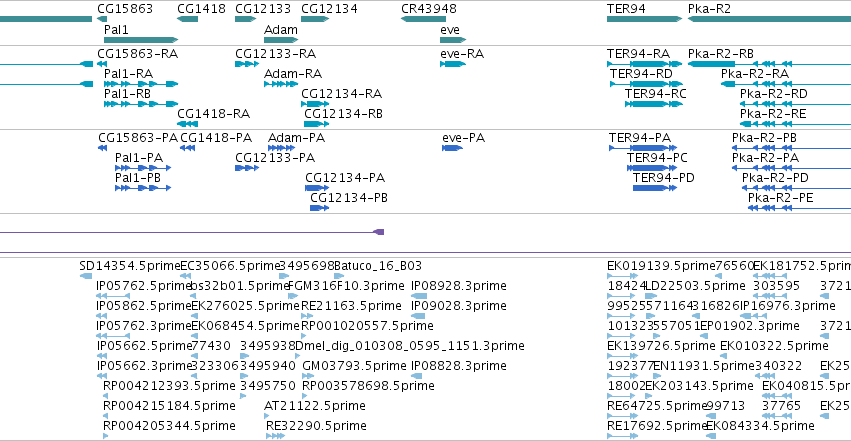Select EST SD14354.5prime

pos(130,266)
